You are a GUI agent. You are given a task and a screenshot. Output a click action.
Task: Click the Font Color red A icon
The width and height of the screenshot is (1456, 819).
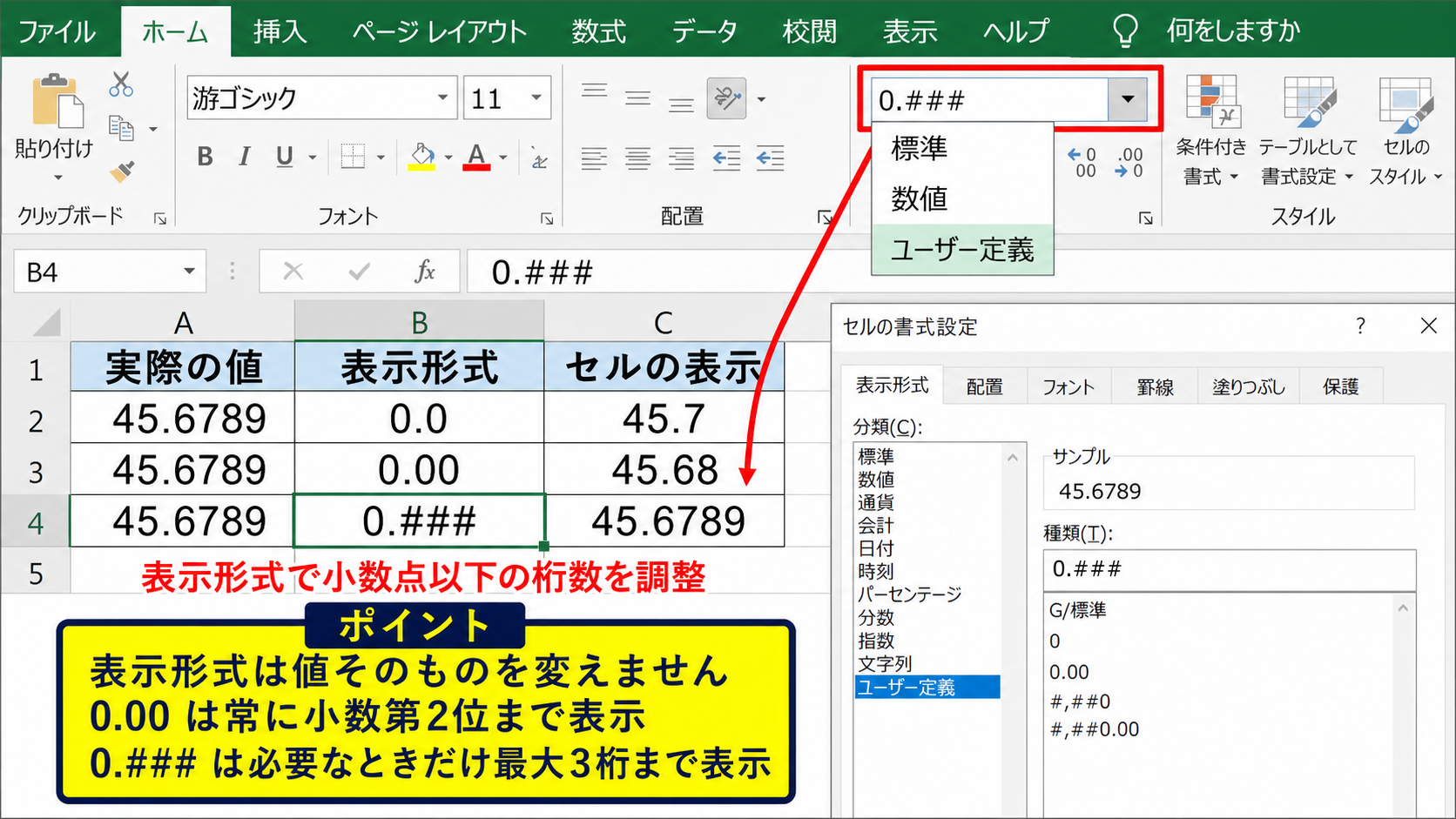476,157
